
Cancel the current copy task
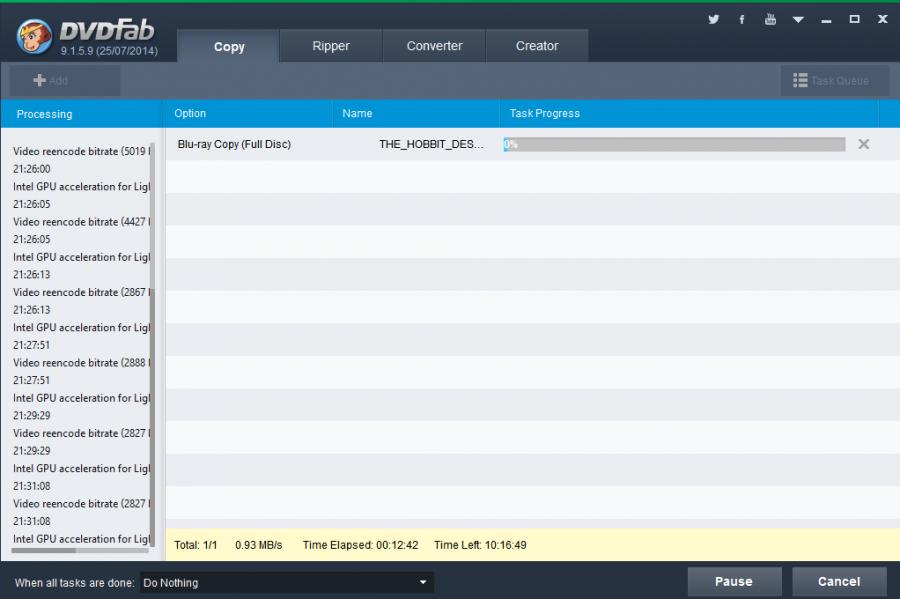[839, 581]
